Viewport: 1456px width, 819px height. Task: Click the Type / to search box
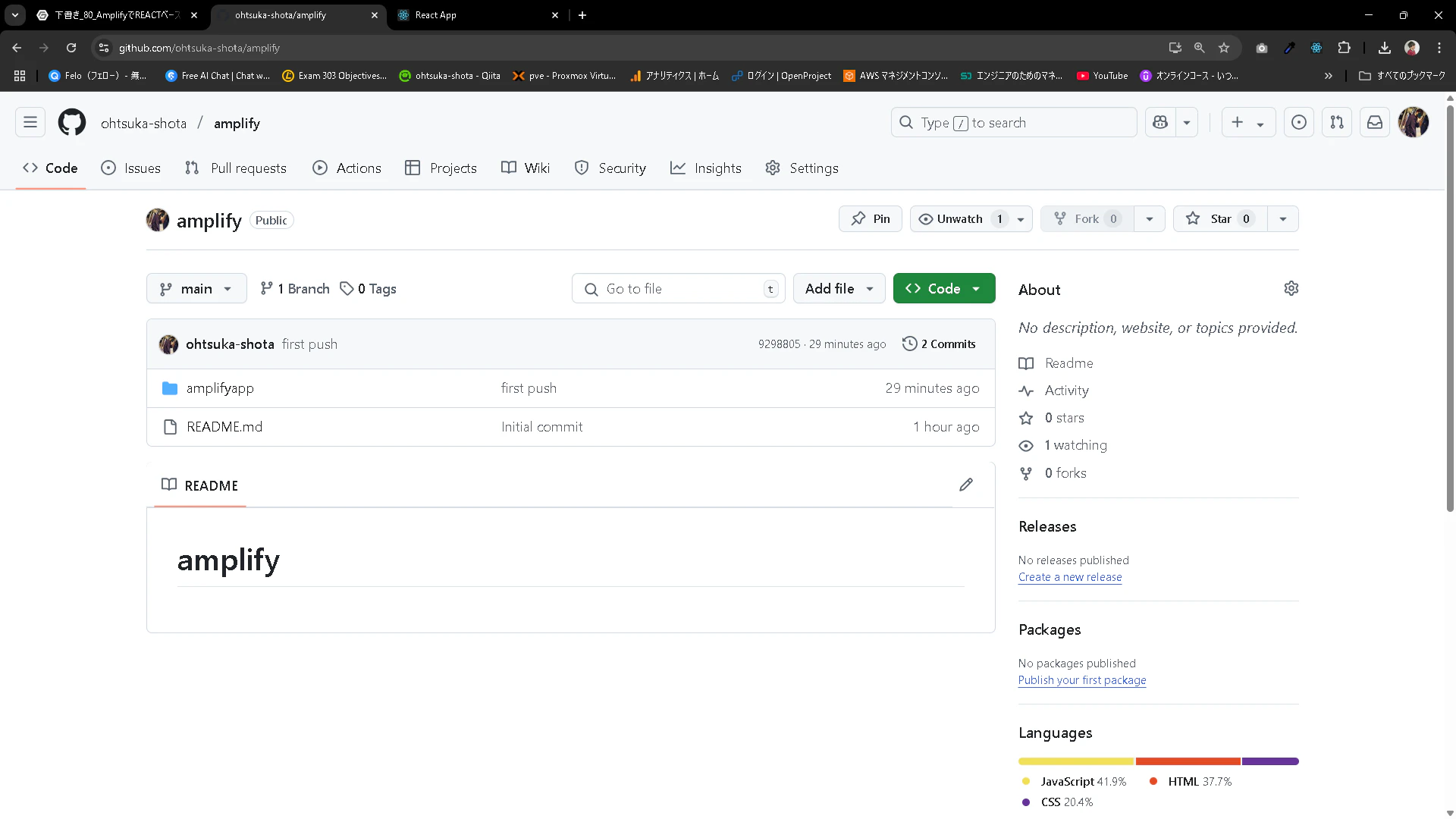pyautogui.click(x=1014, y=122)
